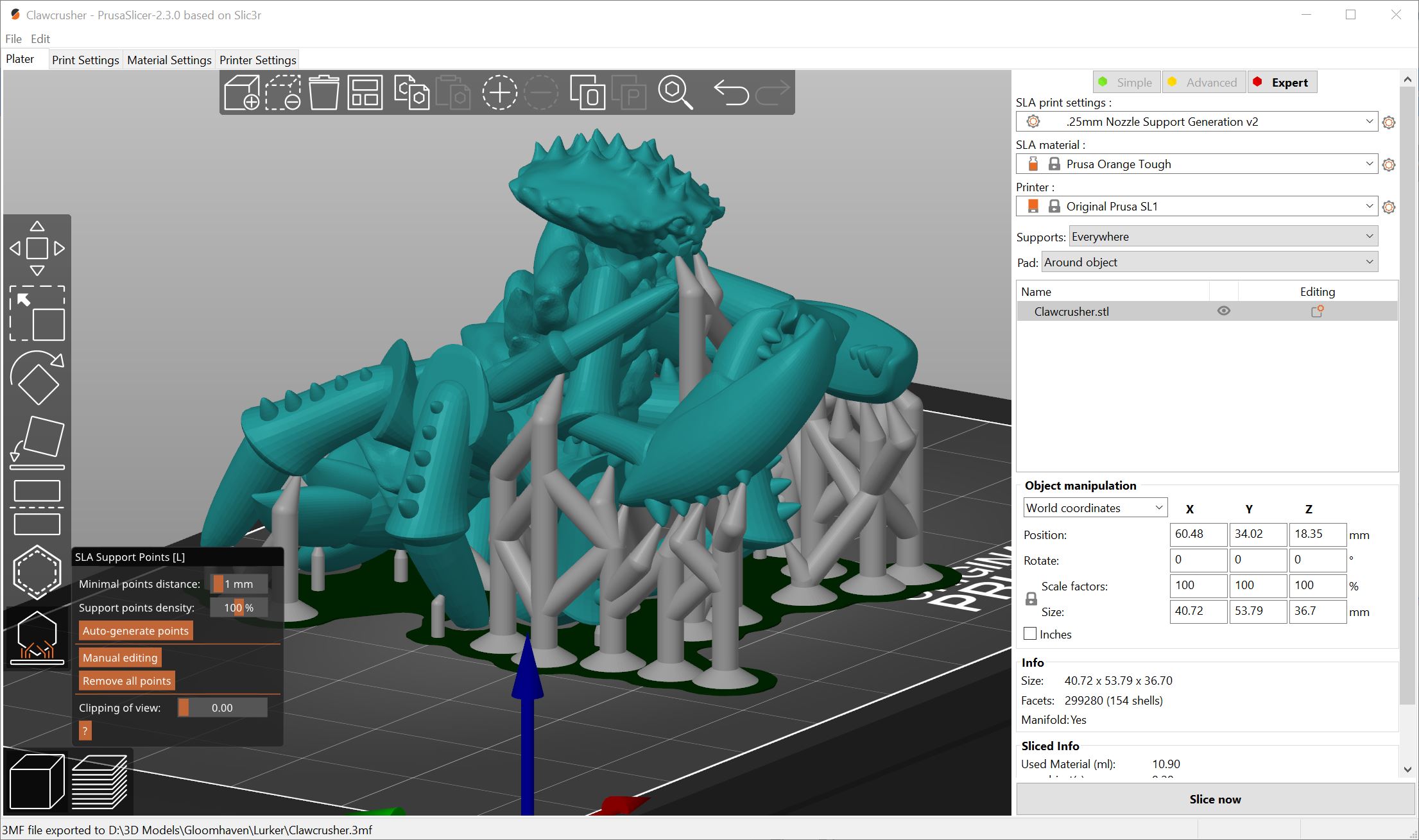Click the Delete selected object icon
The height and width of the screenshot is (840, 1419).
pyautogui.click(x=283, y=92)
